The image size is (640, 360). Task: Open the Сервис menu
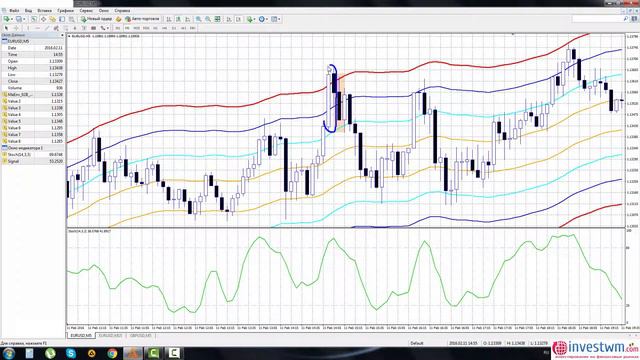coord(86,10)
